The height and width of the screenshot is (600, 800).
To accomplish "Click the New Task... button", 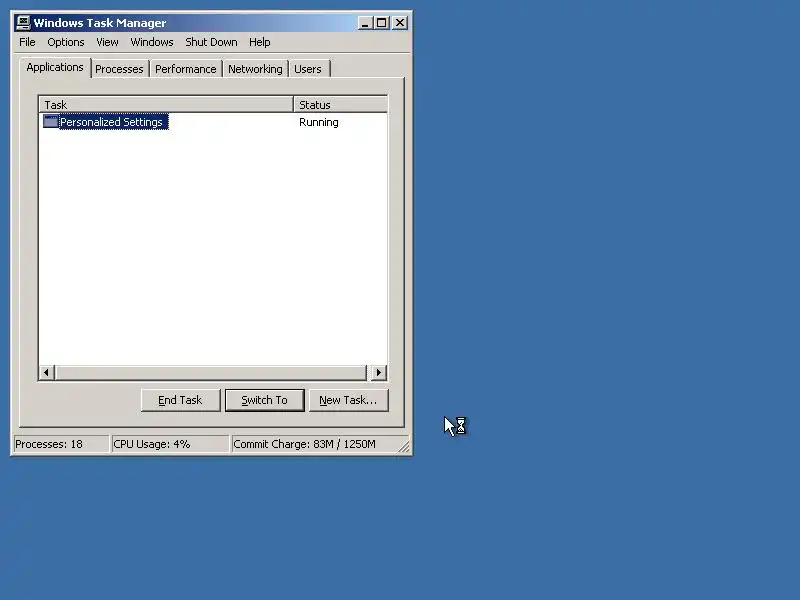I will (x=348, y=400).
